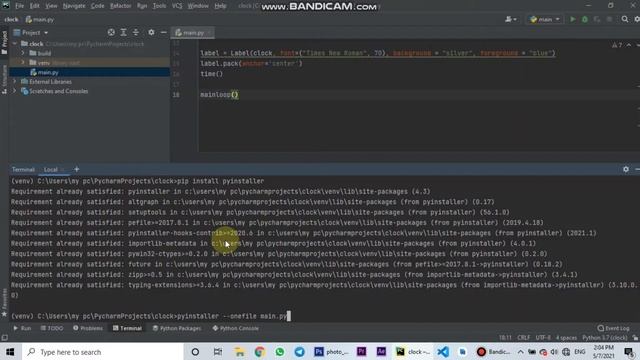Screen dimensions: 640x360
Task: Click Collapse All in Project panel
Action: pyautogui.click(x=136, y=33)
